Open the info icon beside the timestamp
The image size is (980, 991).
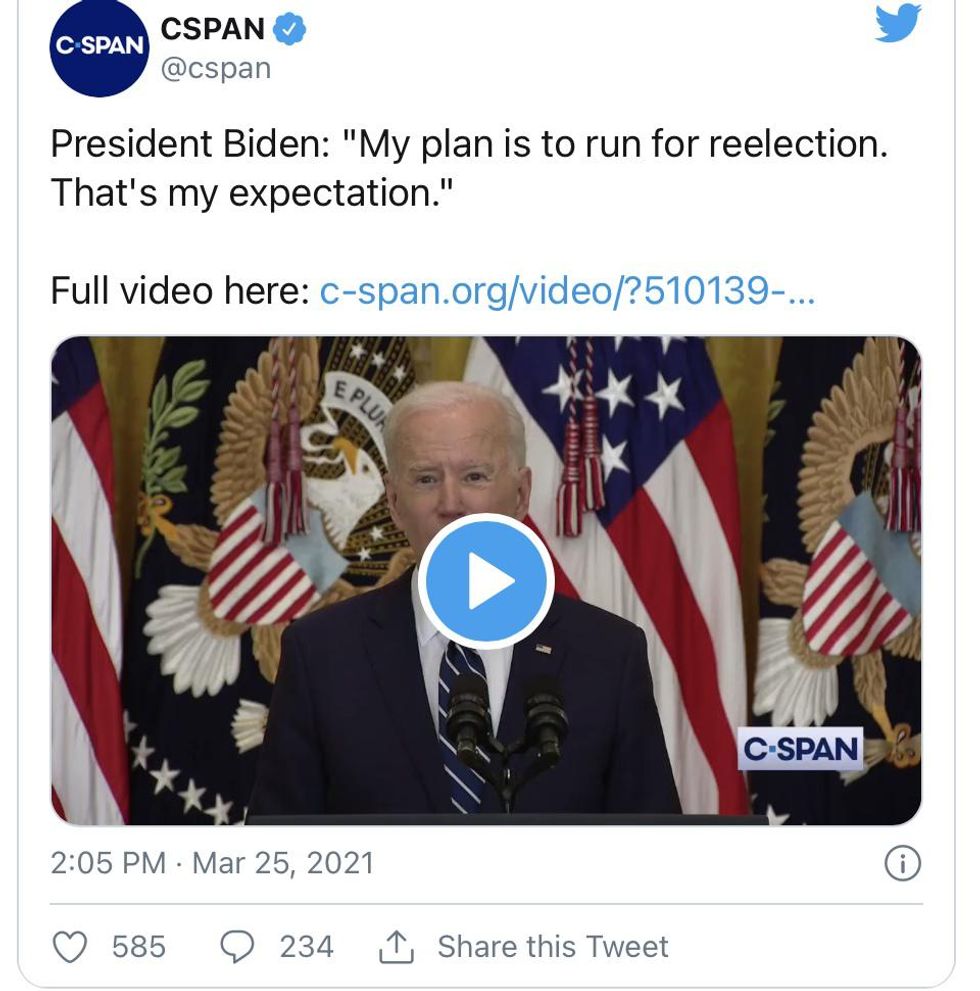point(902,863)
